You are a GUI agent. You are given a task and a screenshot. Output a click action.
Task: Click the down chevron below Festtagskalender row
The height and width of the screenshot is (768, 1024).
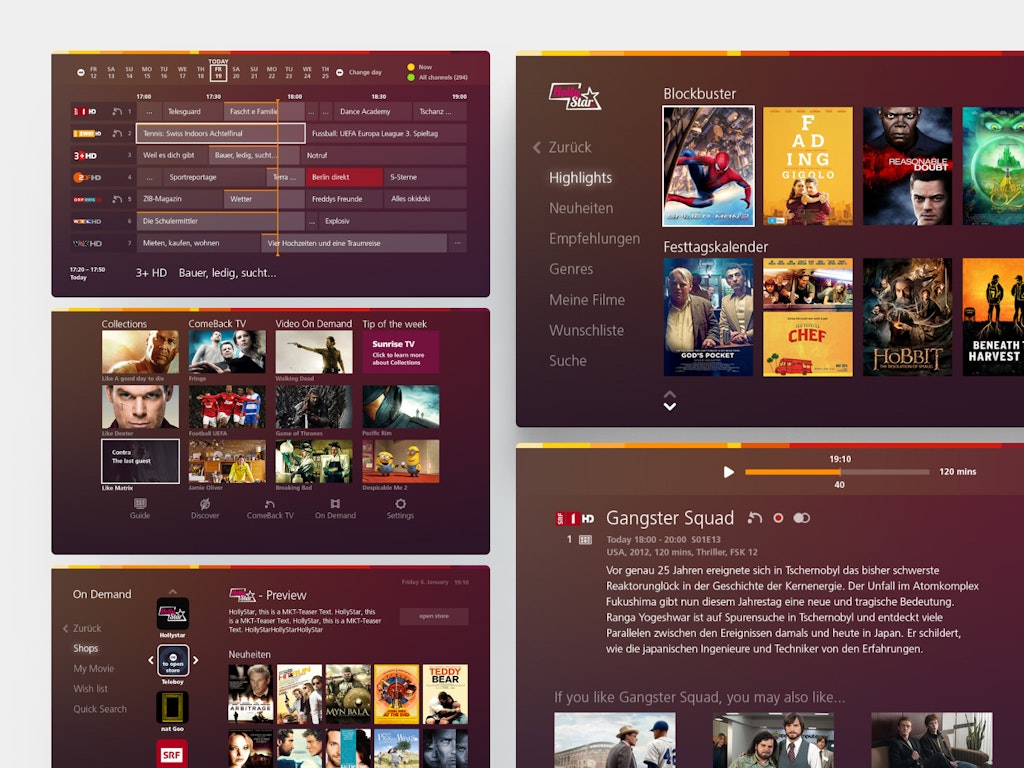(669, 406)
